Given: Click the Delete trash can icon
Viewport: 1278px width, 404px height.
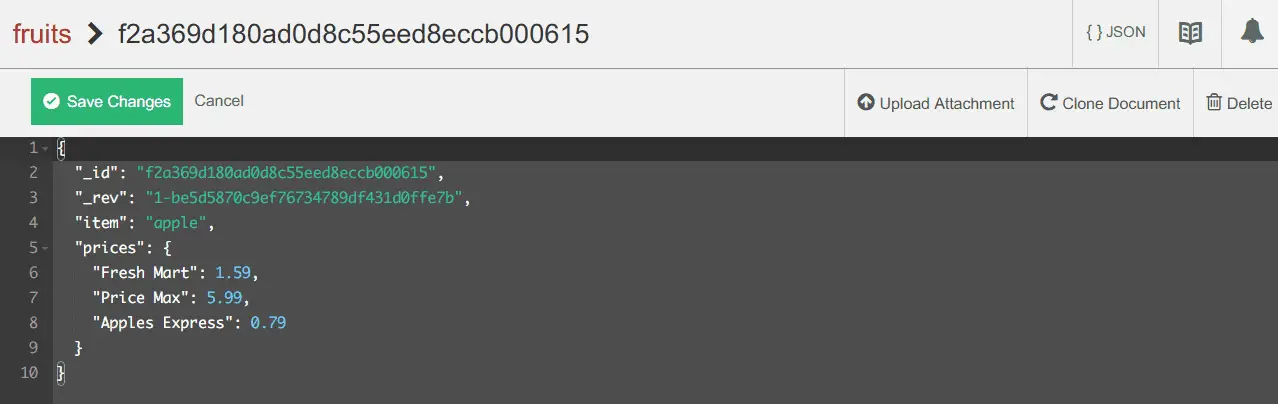Looking at the screenshot, I should click(x=1214, y=102).
